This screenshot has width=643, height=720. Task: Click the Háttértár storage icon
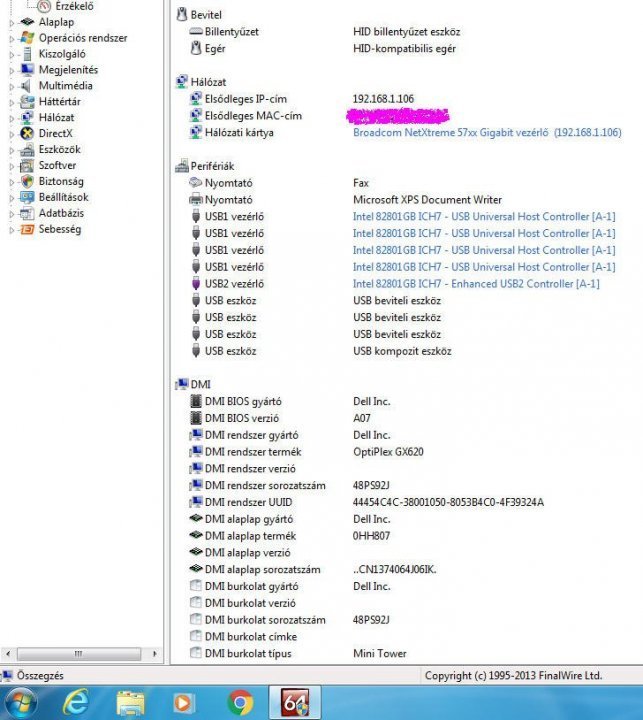(x=28, y=101)
